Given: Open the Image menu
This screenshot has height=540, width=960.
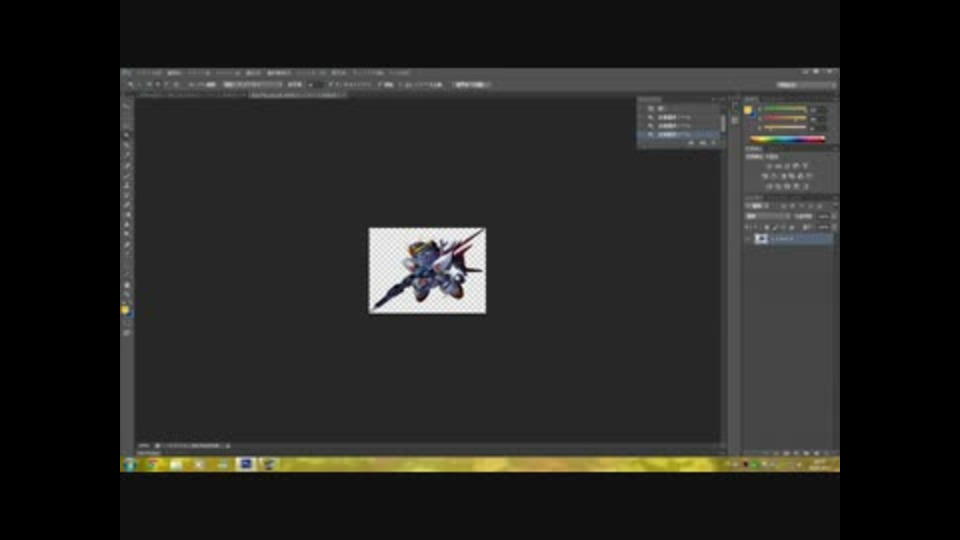Looking at the screenshot, I should pos(199,73).
